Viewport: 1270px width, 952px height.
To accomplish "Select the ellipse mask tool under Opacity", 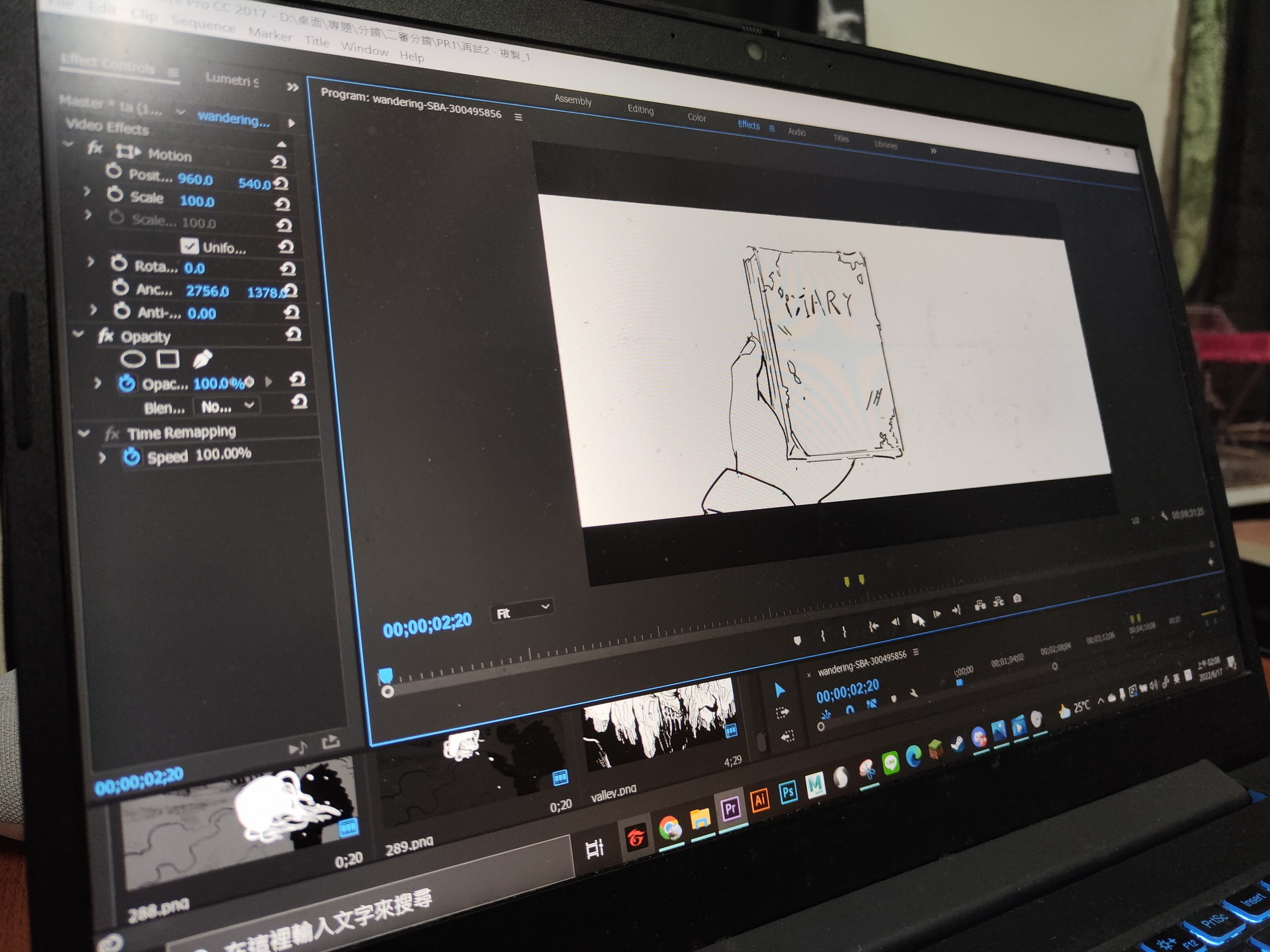I will [133, 359].
